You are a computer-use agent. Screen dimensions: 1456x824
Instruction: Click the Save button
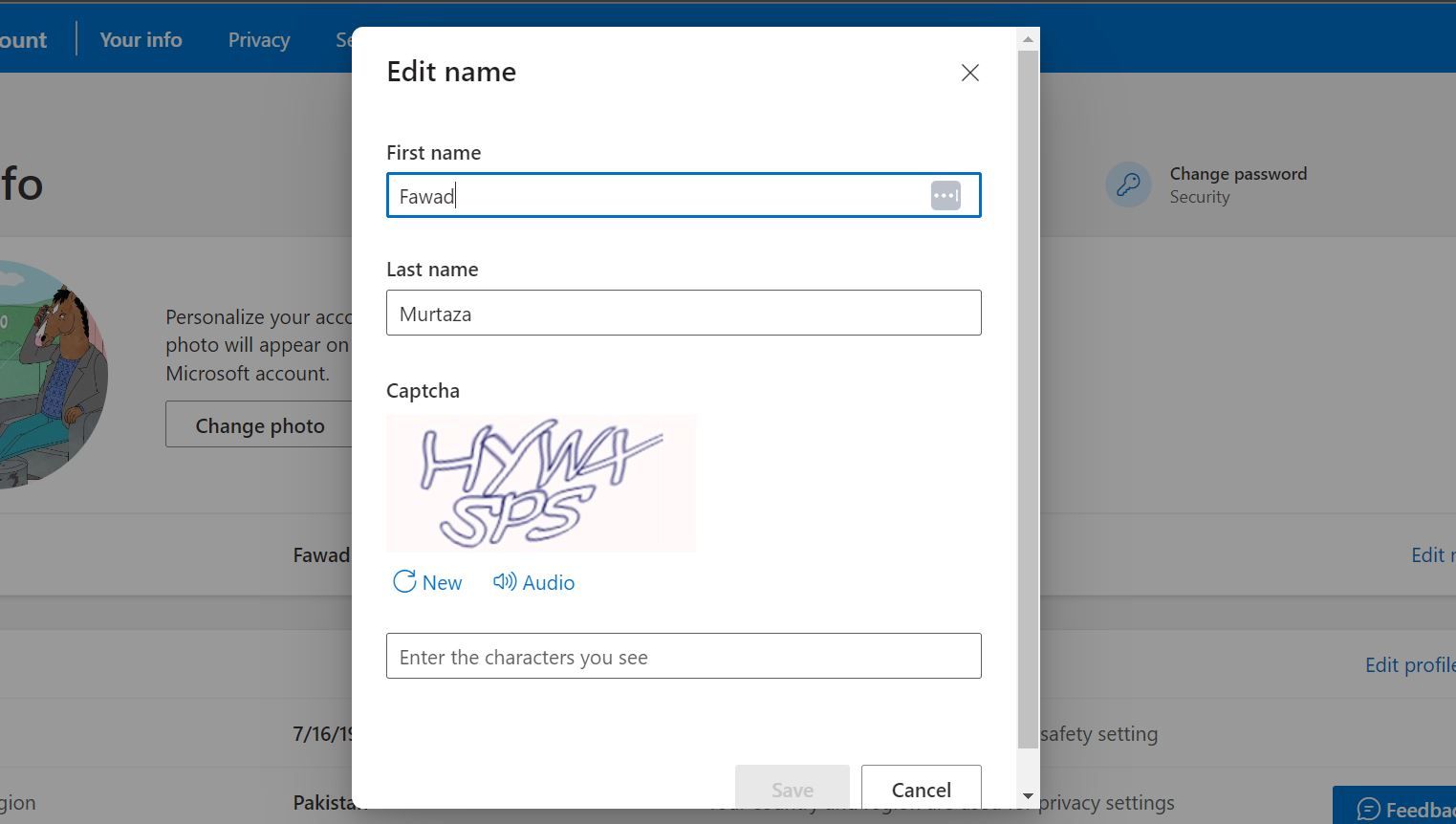coord(792,789)
